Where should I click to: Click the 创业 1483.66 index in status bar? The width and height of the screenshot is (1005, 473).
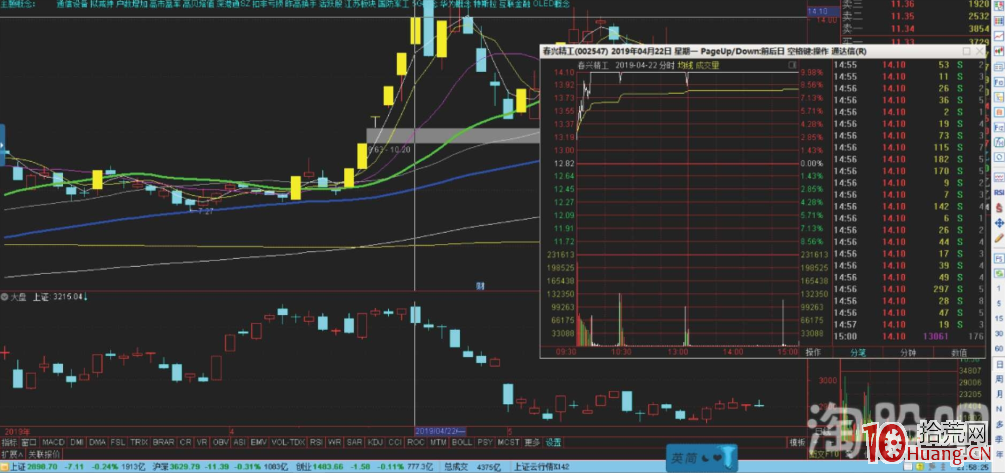pos(319,466)
